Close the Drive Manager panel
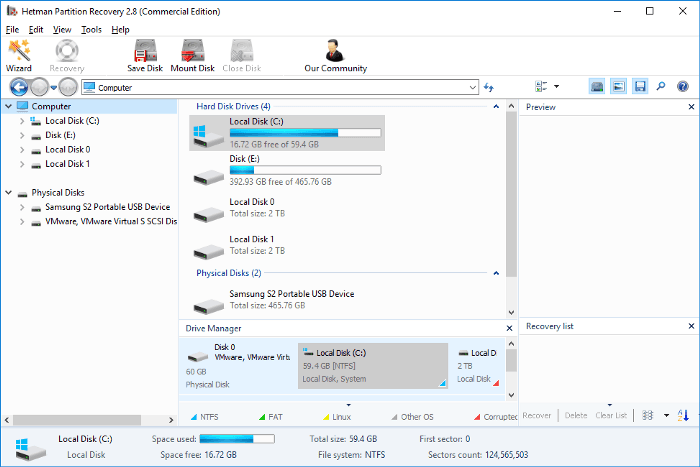700x467 pixels. [x=509, y=328]
